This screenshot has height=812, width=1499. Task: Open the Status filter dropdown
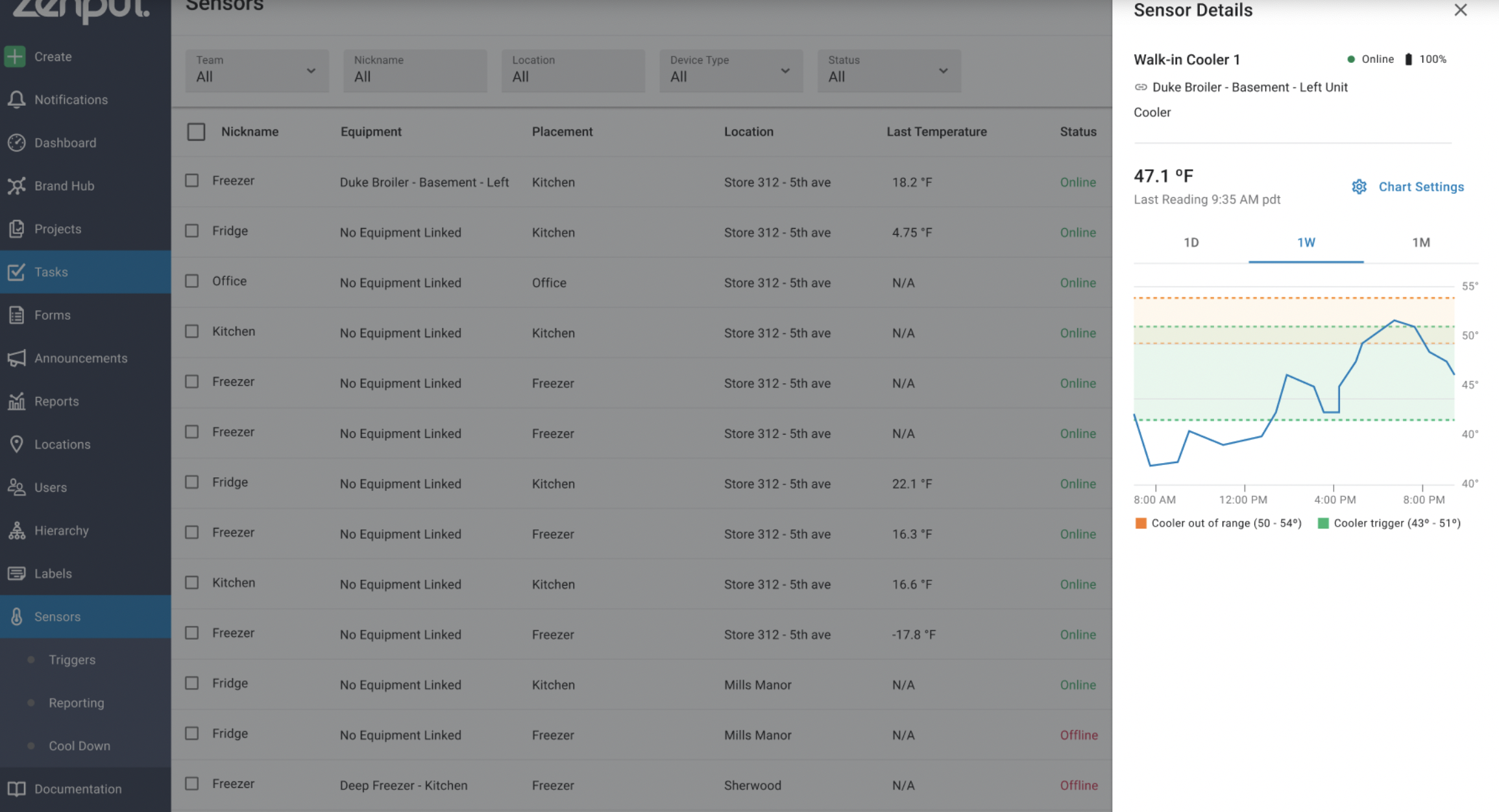(x=889, y=71)
